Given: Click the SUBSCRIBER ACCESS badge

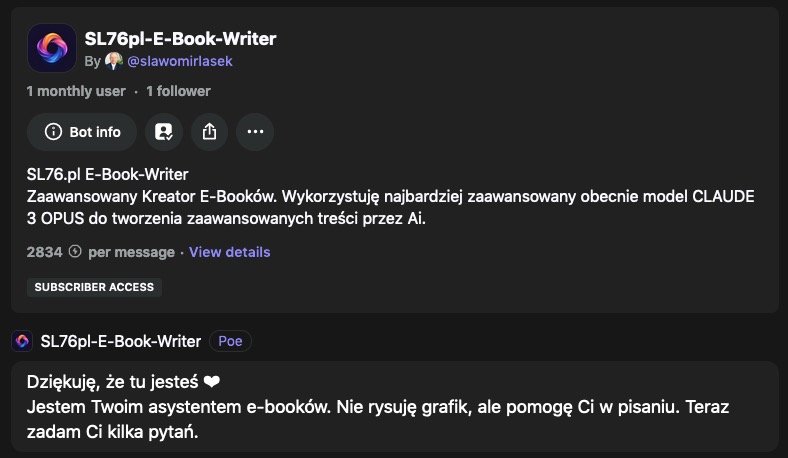Looking at the screenshot, I should pos(94,287).
